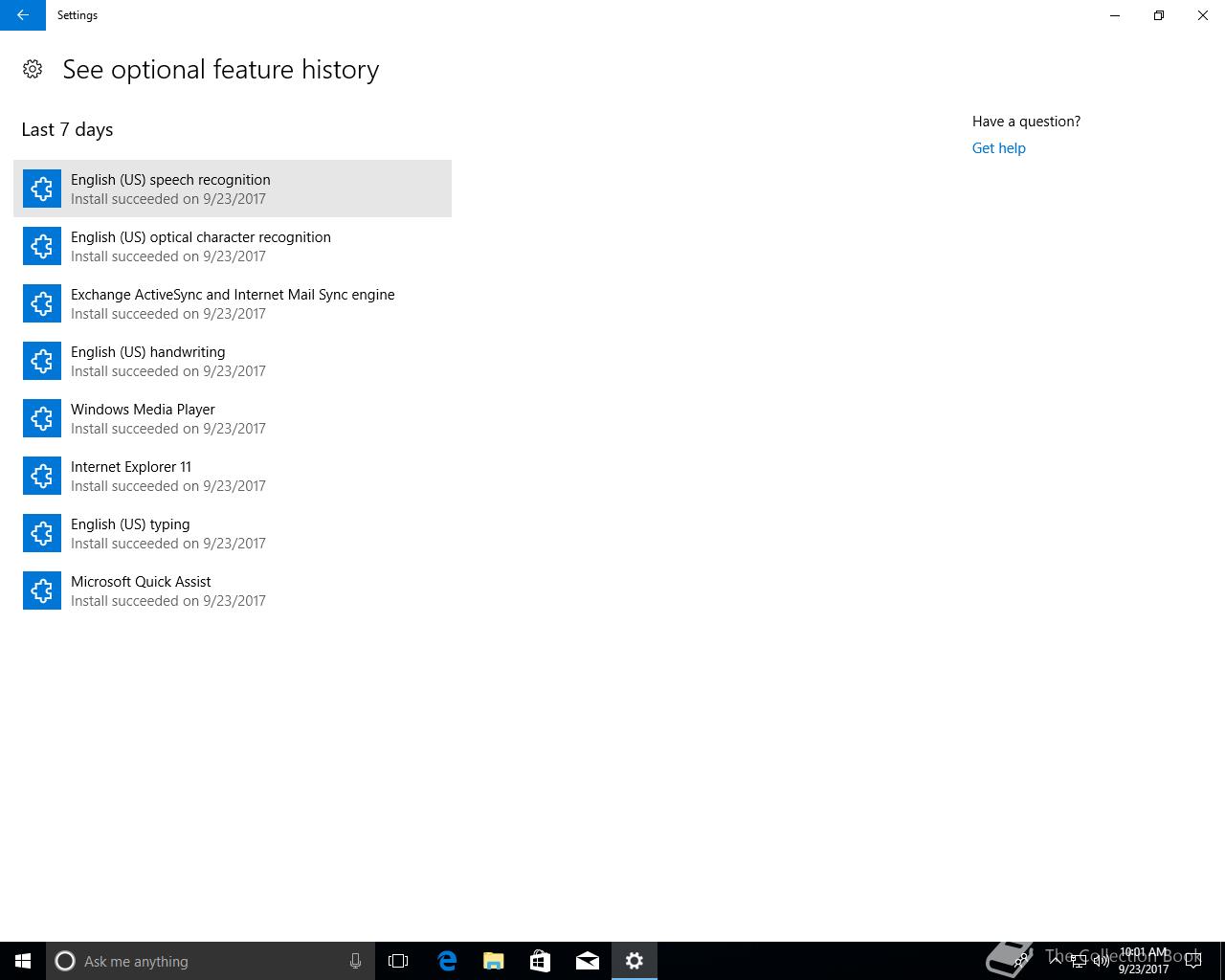The width and height of the screenshot is (1225, 980).
Task: Select English (US) speech recognition puzzle icon
Action: [x=42, y=189]
